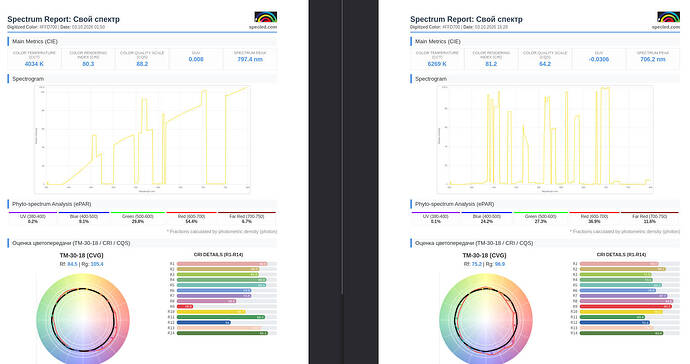Click the red R9 bar in the 4034 K report
This screenshot has height=364, width=690.
pos(185,306)
